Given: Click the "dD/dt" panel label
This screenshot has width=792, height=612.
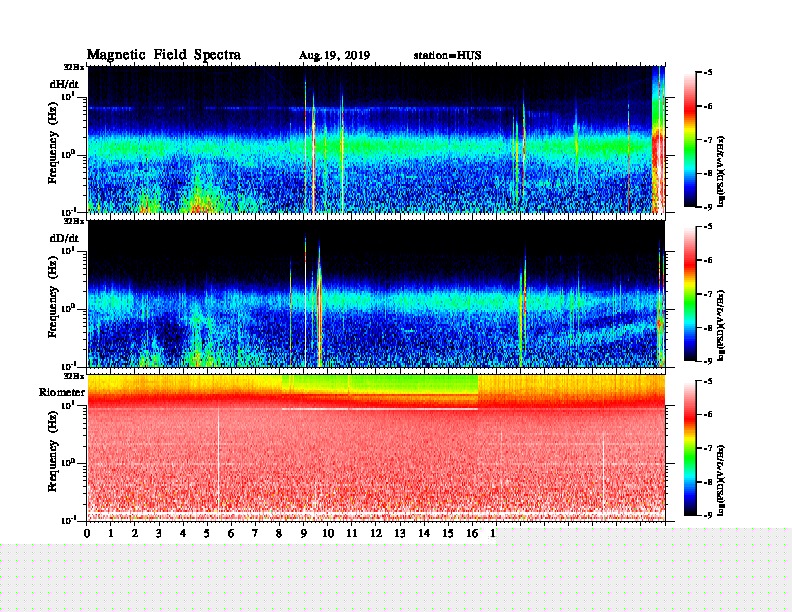Looking at the screenshot, I should click(64, 238).
